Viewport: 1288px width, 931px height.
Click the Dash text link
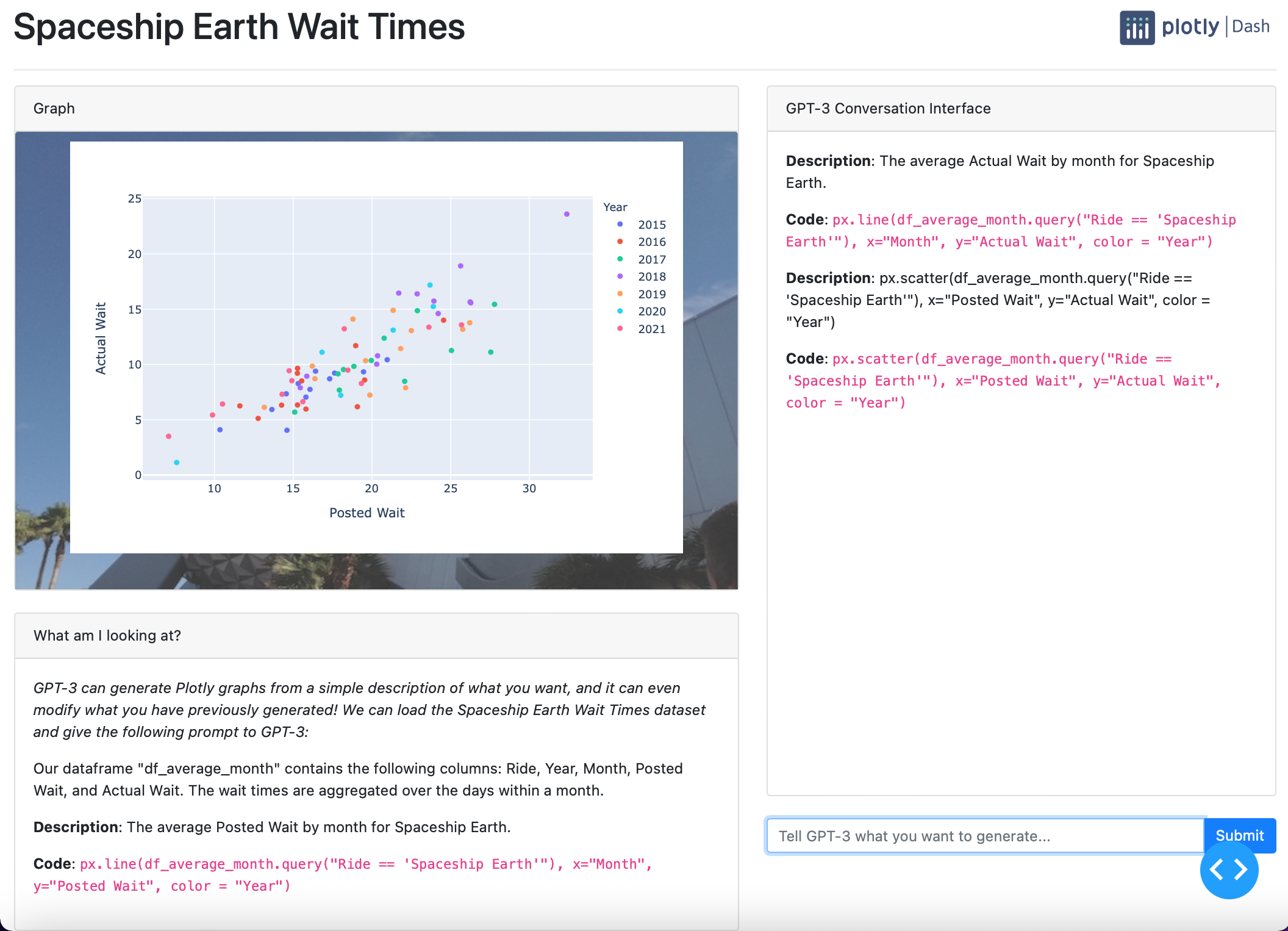point(1251,27)
